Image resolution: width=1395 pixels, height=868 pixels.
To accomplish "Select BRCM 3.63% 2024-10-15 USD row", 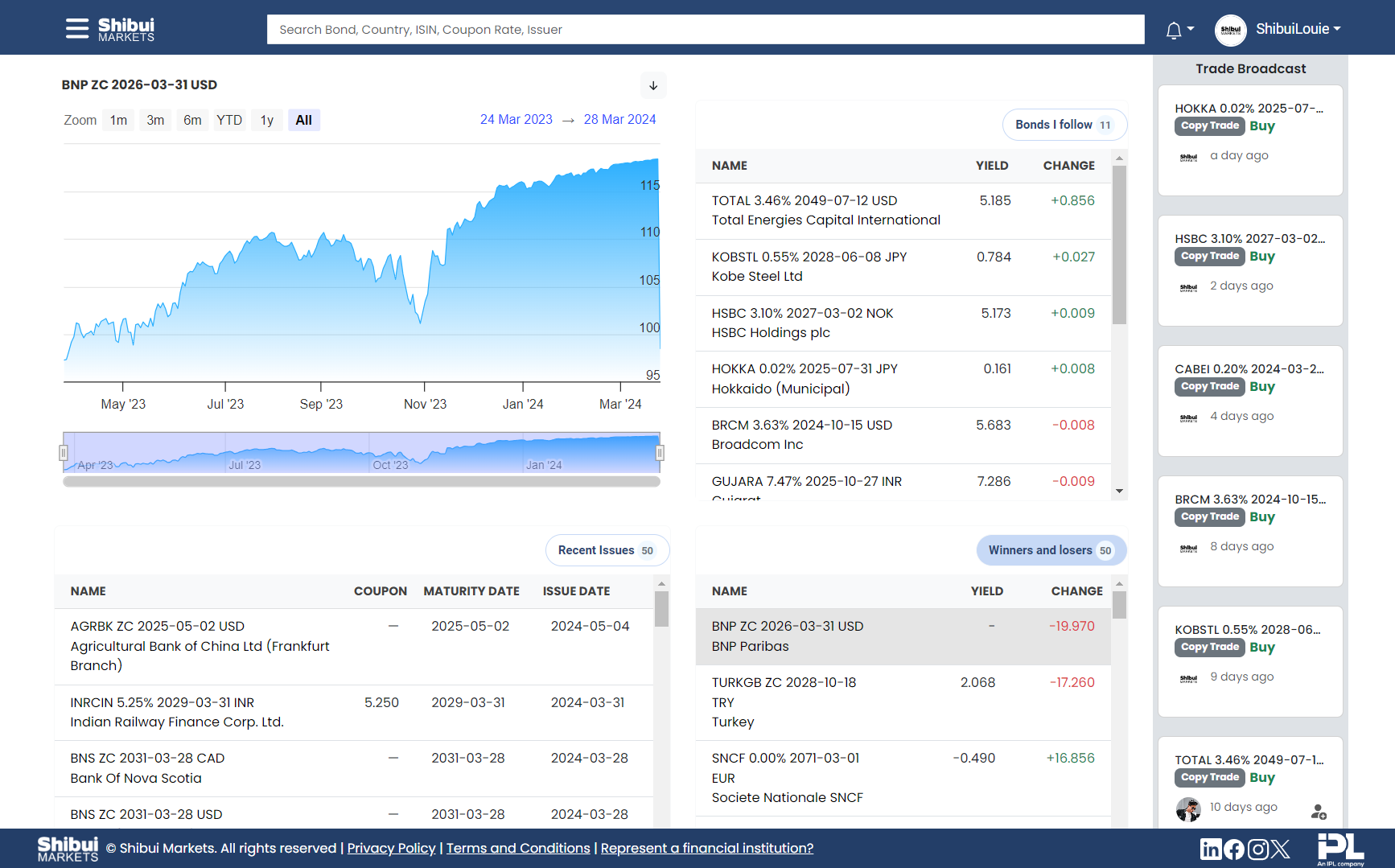I will click(903, 435).
